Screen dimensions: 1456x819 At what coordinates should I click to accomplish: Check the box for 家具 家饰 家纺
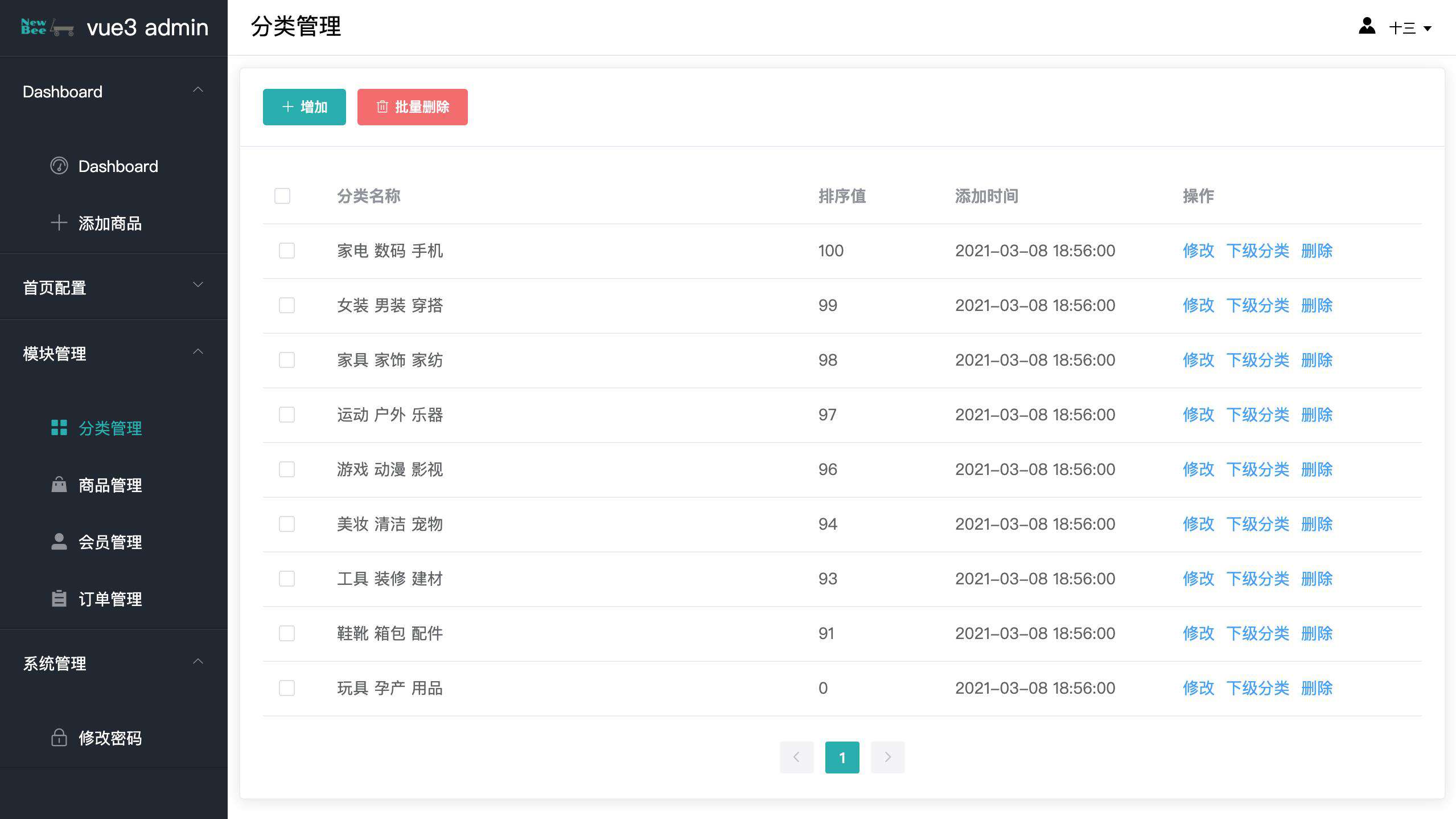pos(287,360)
